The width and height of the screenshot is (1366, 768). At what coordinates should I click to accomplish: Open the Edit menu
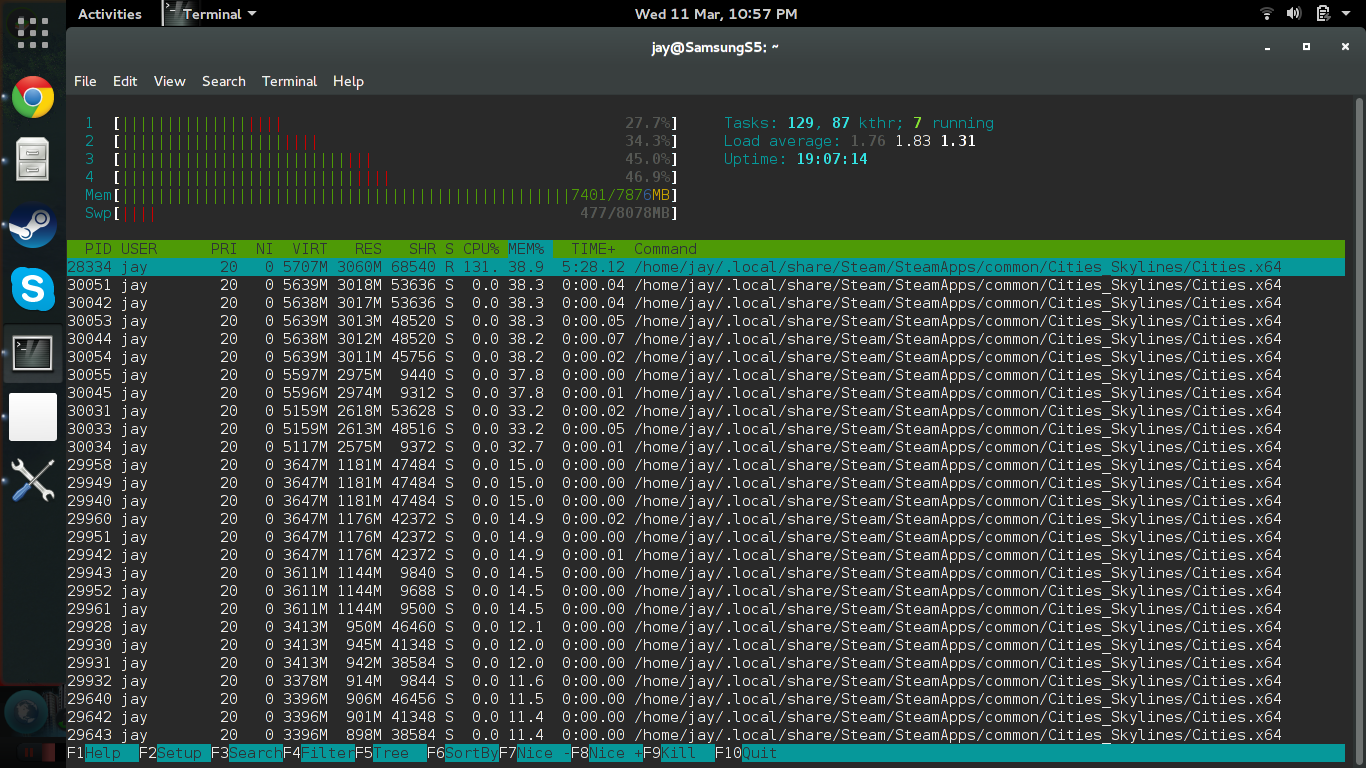[x=125, y=81]
